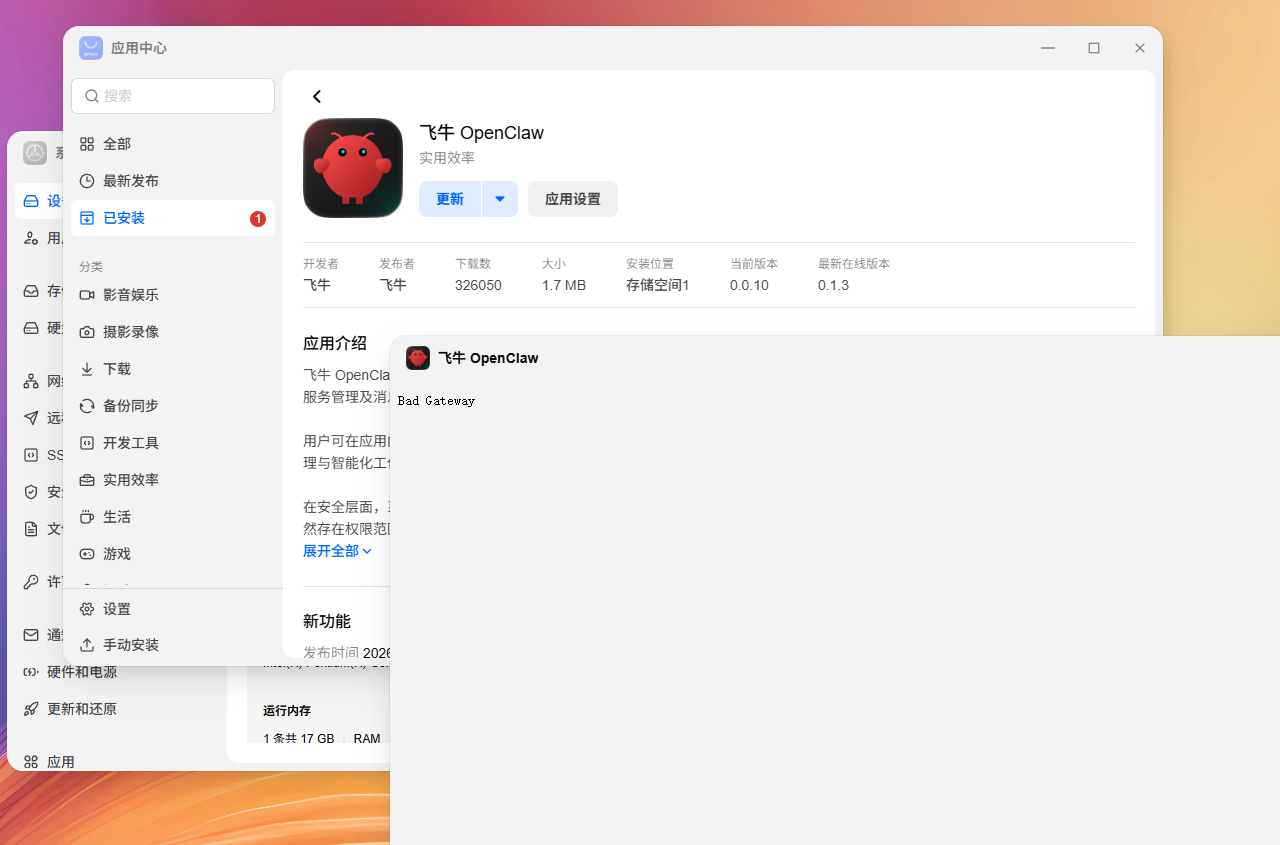Click the size value 1.7 MB
Viewport: 1280px width, 845px height.
[x=564, y=285]
